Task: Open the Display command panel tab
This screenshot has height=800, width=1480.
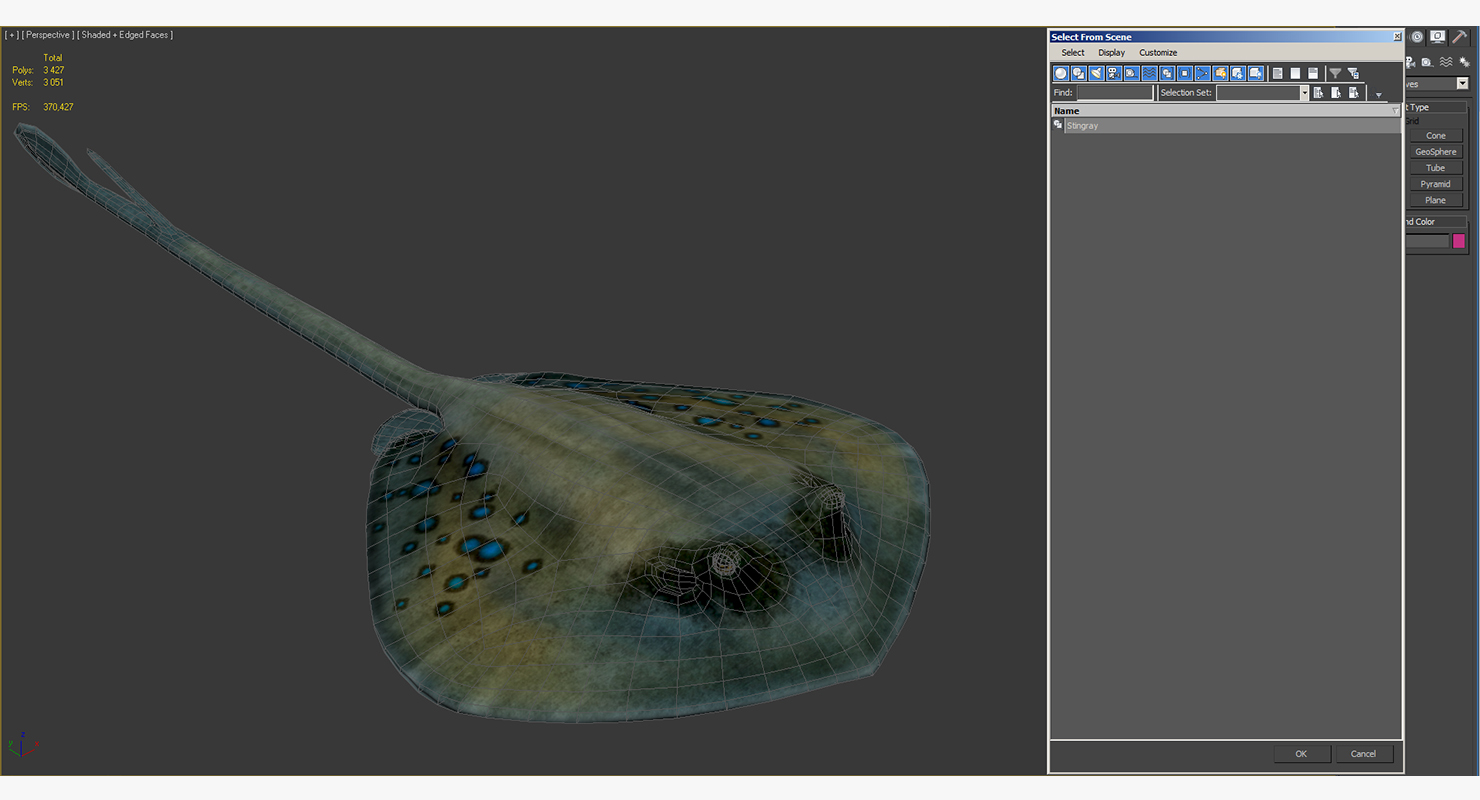Action: [1438, 37]
